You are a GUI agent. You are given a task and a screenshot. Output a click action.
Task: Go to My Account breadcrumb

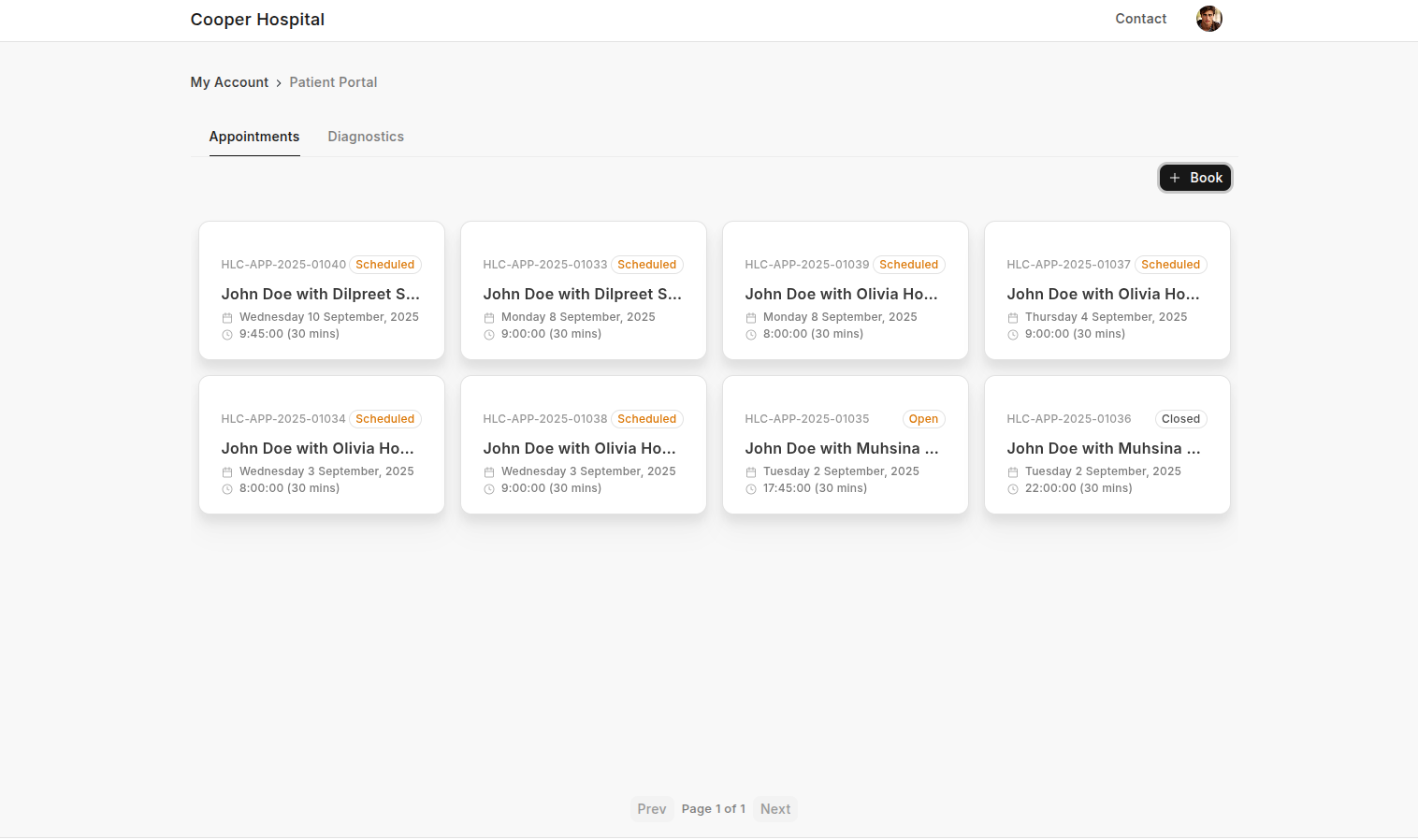point(229,82)
